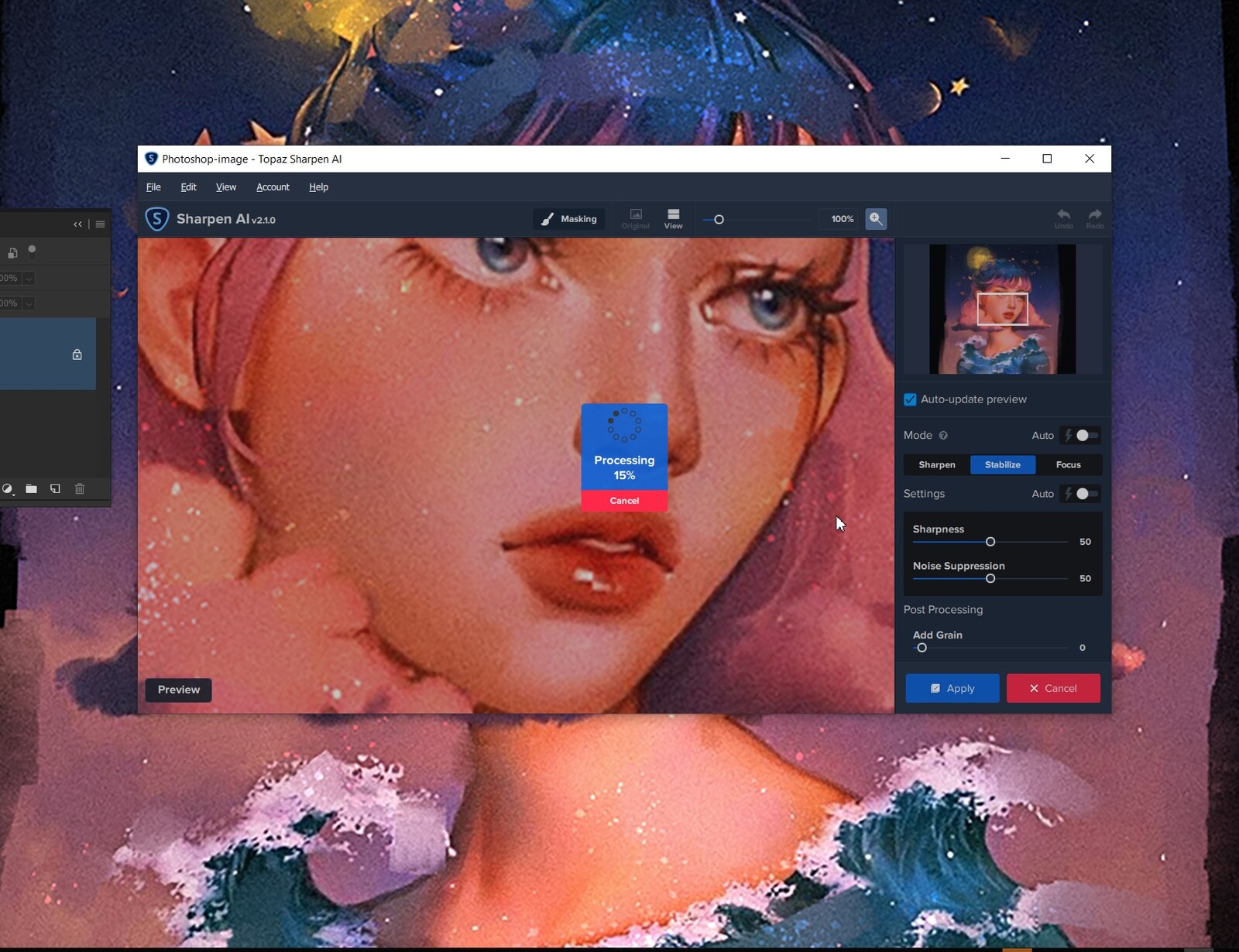Screen dimensions: 1239x952
Task: Toggle the Settings Auto switch
Action: 1086,494
